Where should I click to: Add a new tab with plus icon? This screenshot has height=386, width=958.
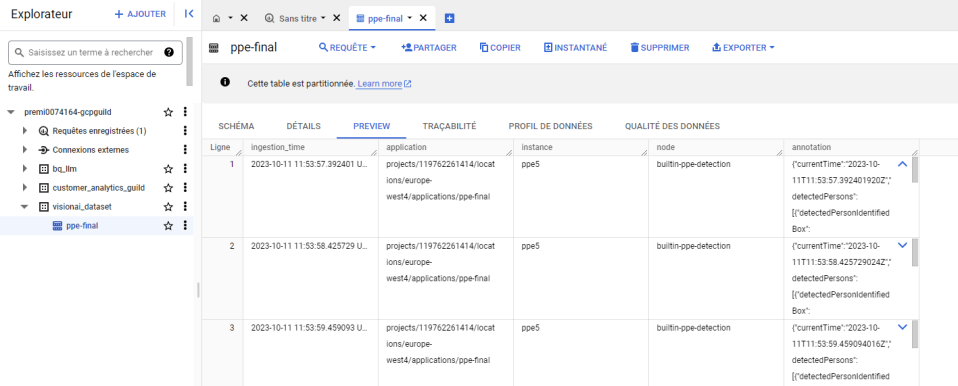pos(450,18)
